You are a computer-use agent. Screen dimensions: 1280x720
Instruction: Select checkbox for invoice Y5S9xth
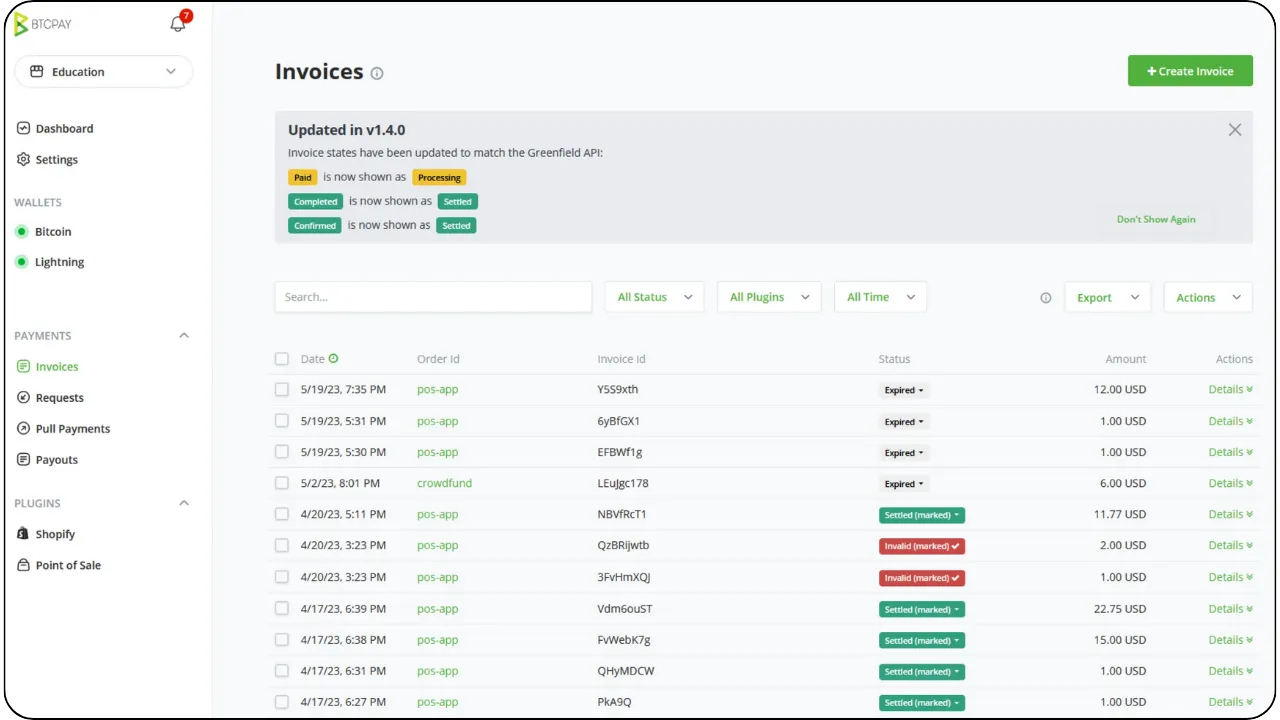pos(282,390)
